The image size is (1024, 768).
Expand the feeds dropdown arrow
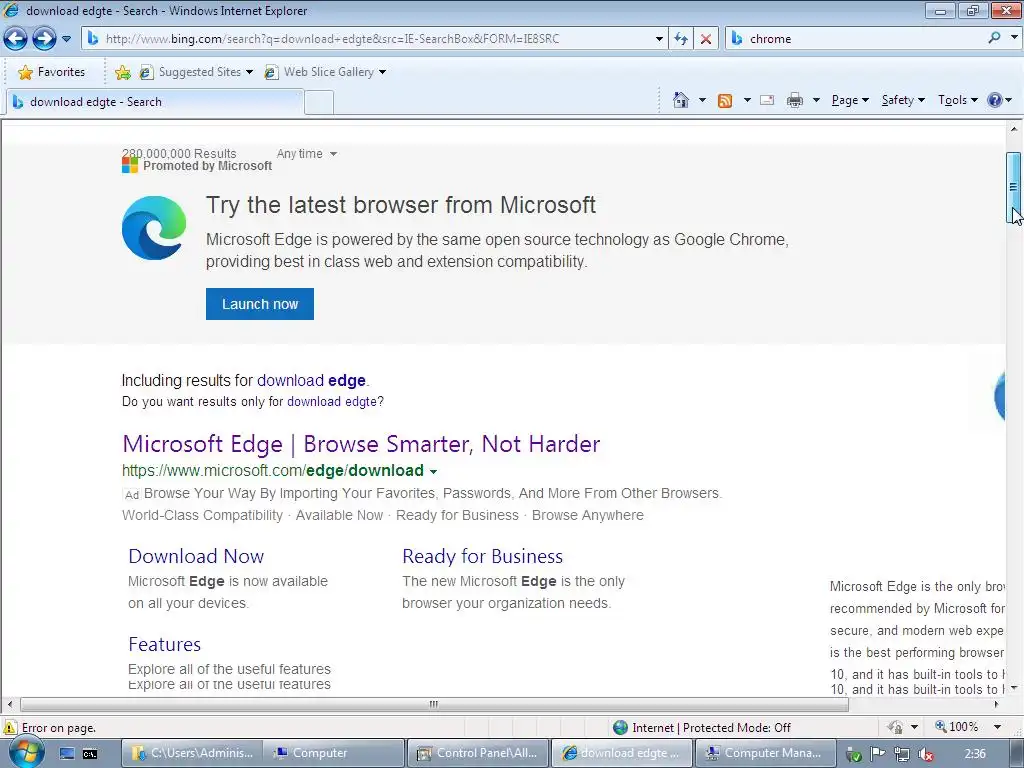tap(747, 100)
